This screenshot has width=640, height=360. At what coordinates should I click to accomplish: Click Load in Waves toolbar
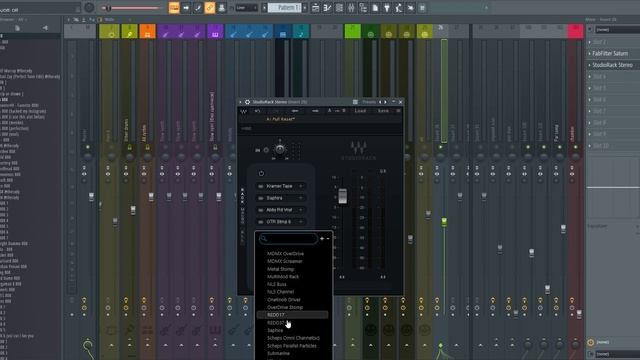[x=360, y=111]
